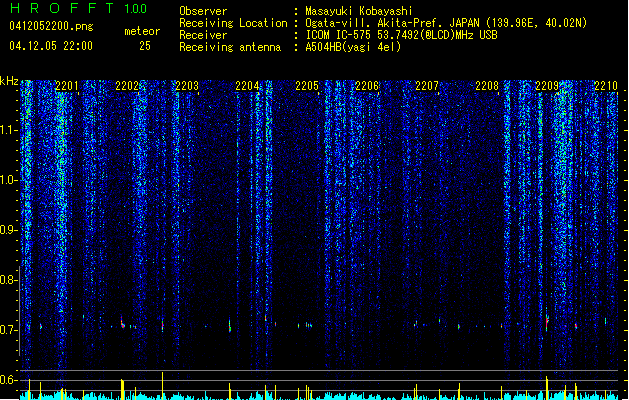Click the Receiving antenna label
The image size is (629, 400).
click(x=230, y=47)
